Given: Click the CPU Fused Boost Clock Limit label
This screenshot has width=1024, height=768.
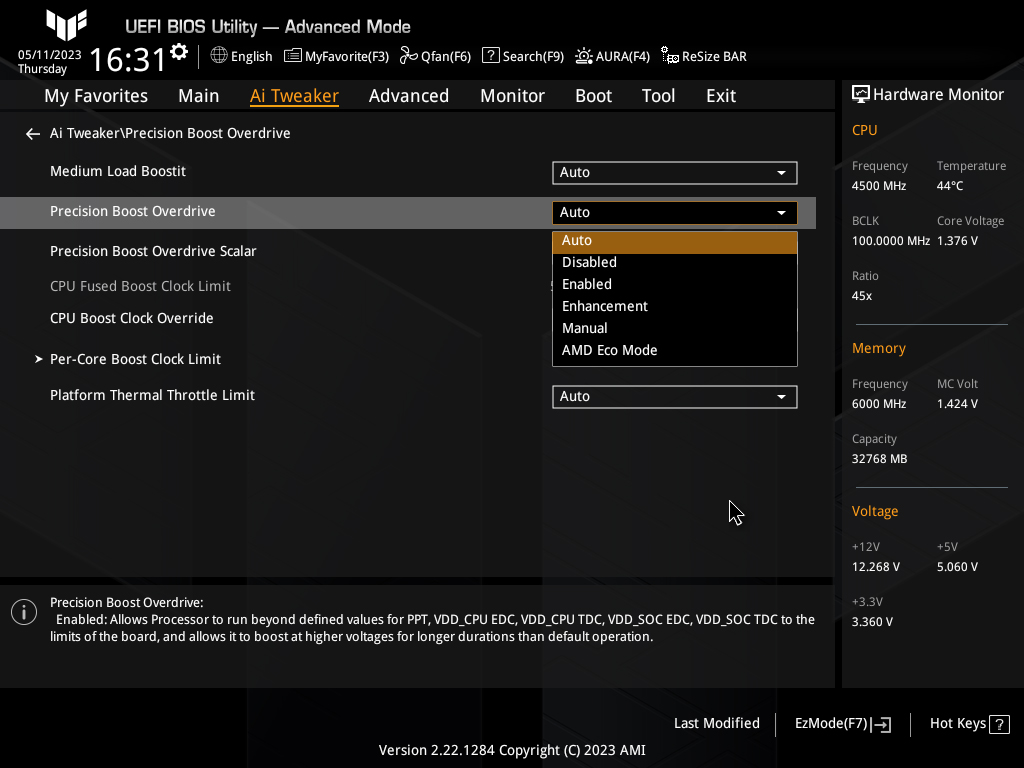Looking at the screenshot, I should [140, 286].
